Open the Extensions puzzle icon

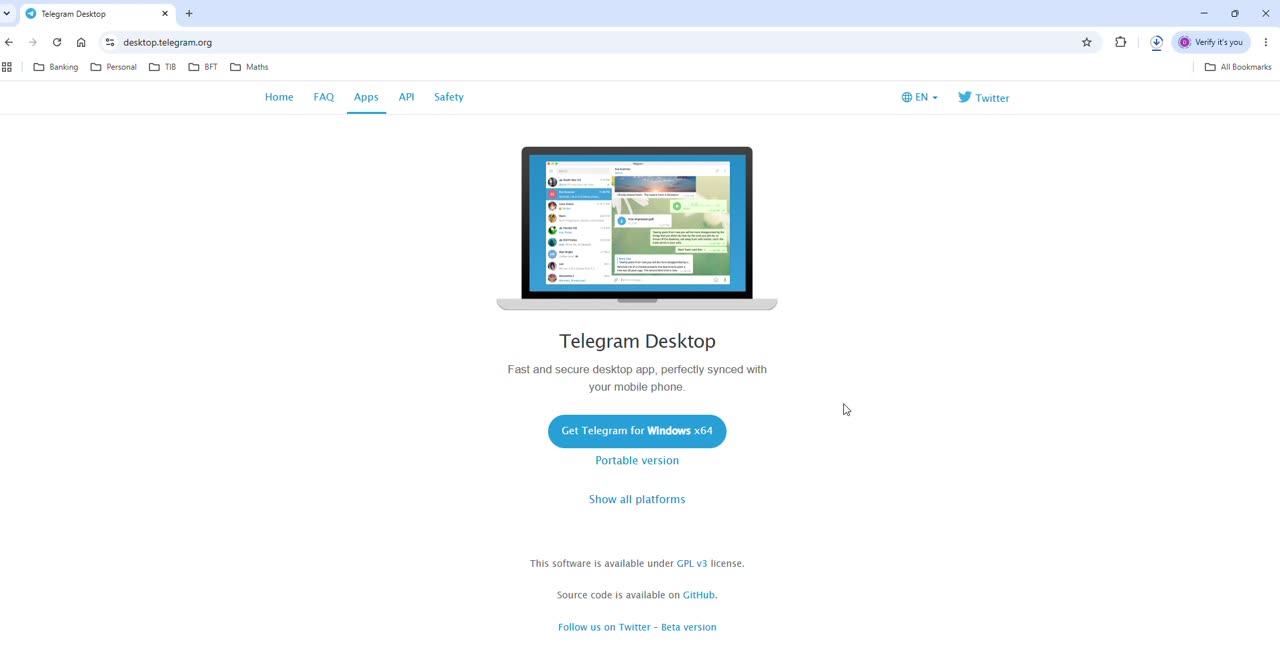point(1121,42)
